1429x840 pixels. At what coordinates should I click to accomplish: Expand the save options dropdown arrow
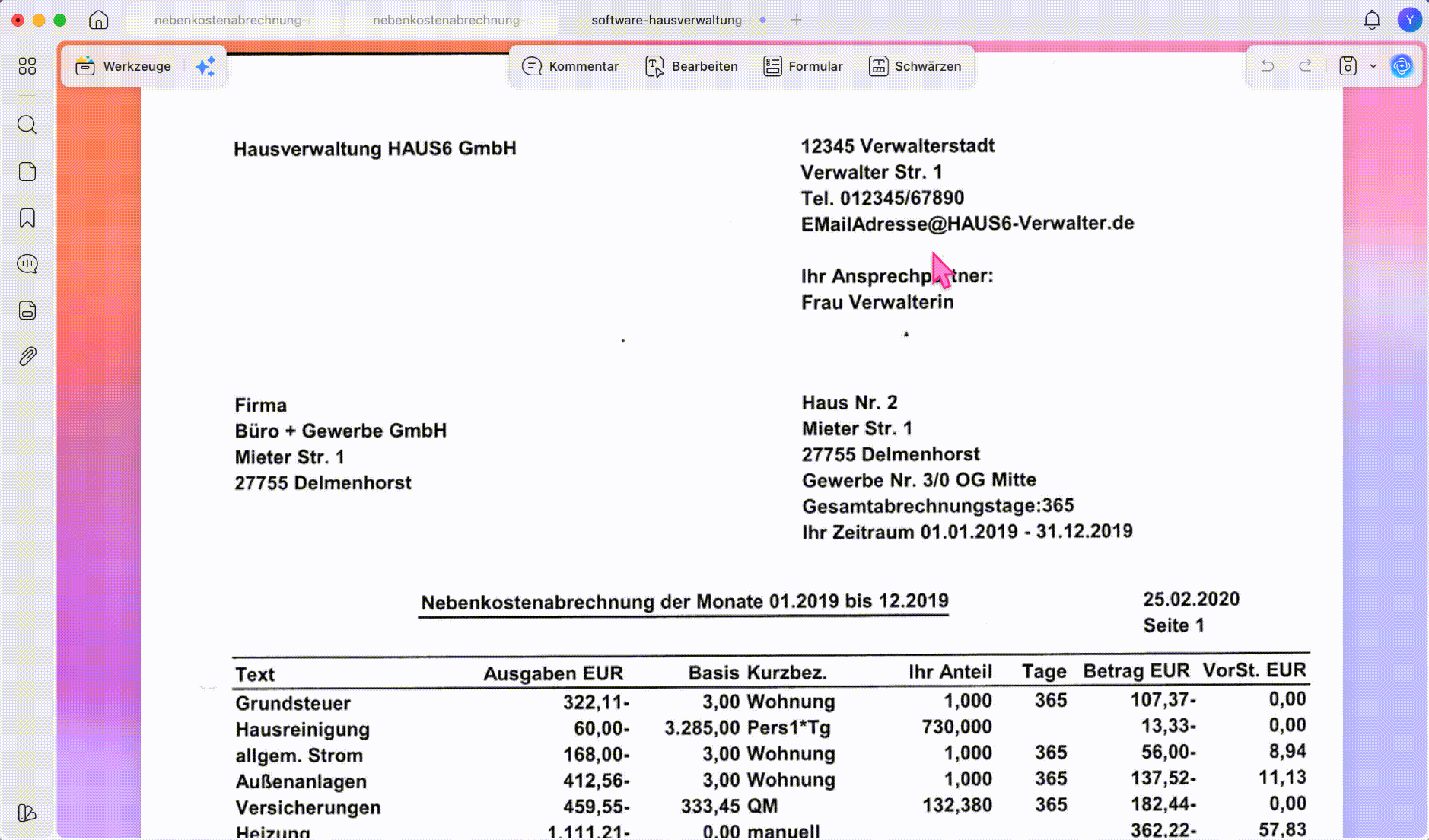click(1373, 66)
